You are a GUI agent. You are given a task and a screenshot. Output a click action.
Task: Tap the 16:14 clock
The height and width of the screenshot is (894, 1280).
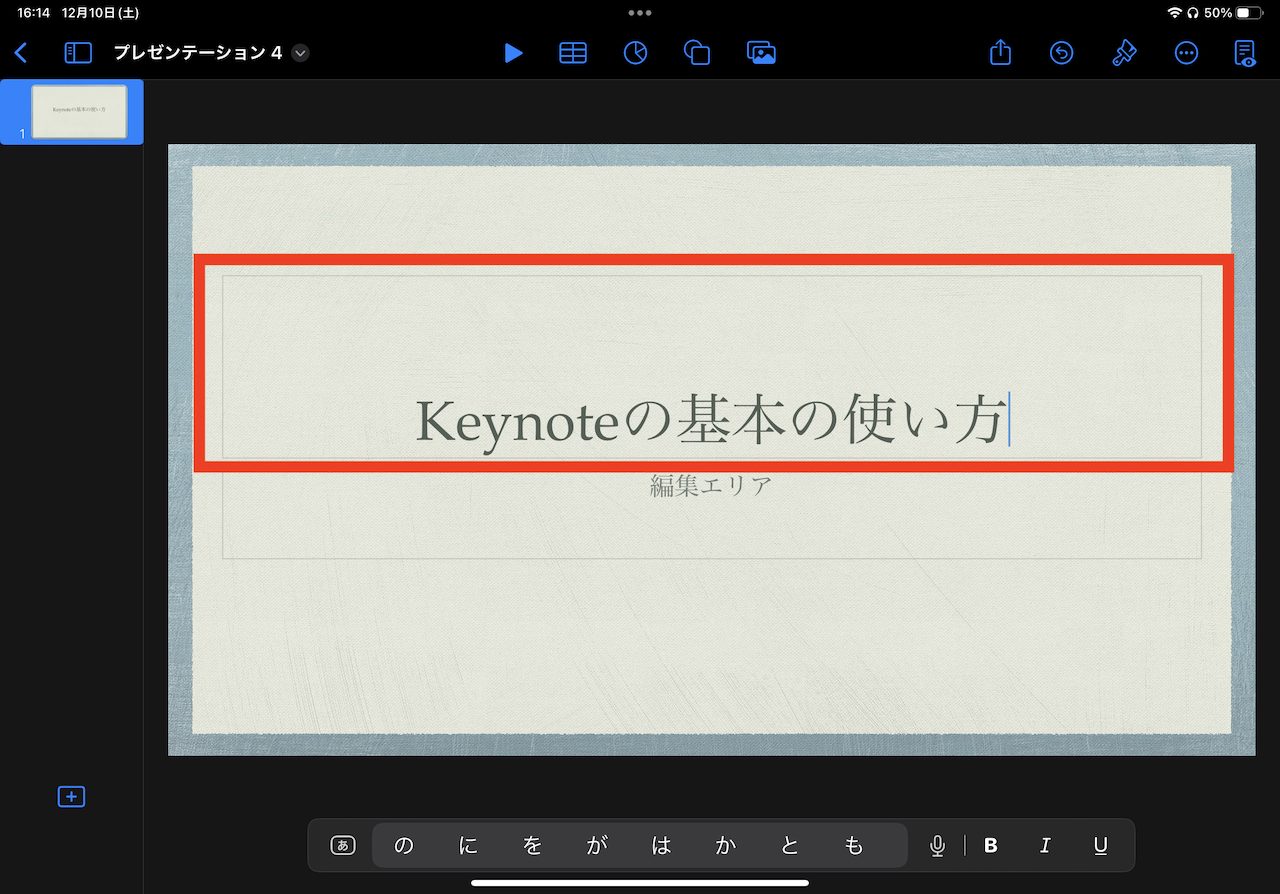33,13
